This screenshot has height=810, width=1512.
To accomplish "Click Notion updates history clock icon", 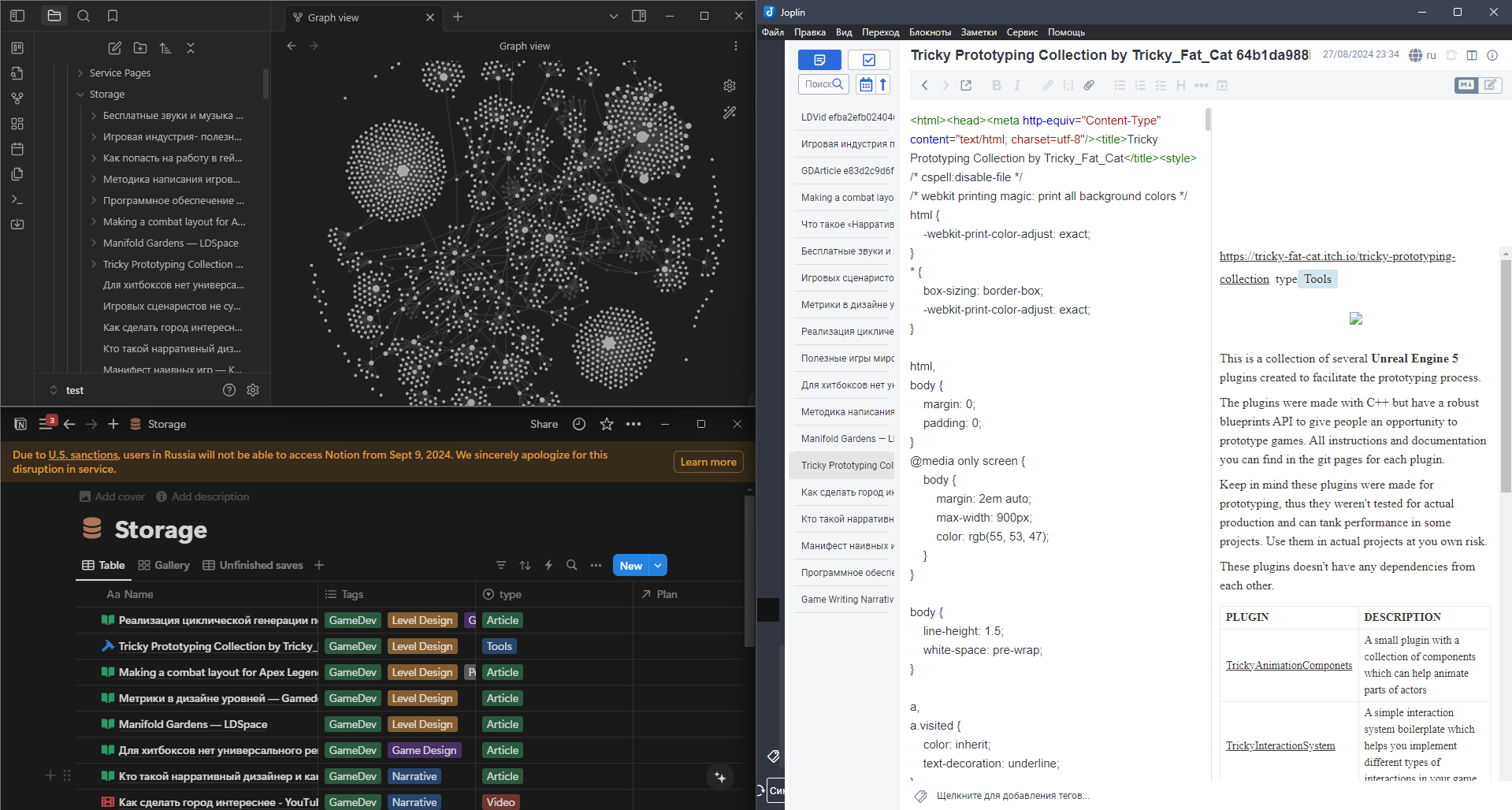I will point(579,424).
